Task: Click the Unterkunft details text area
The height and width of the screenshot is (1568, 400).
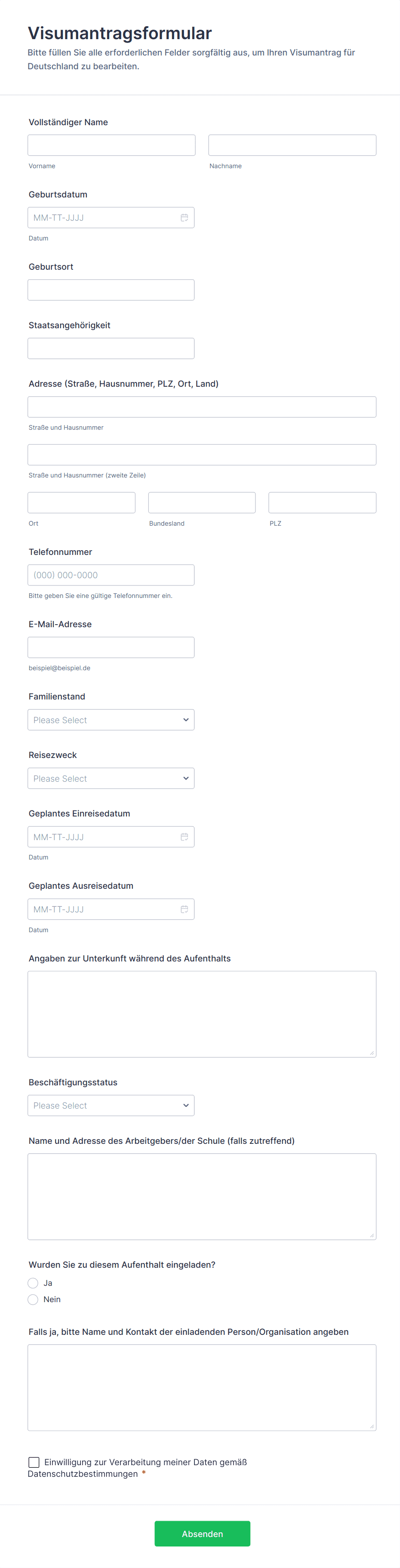Action: 202,1014
